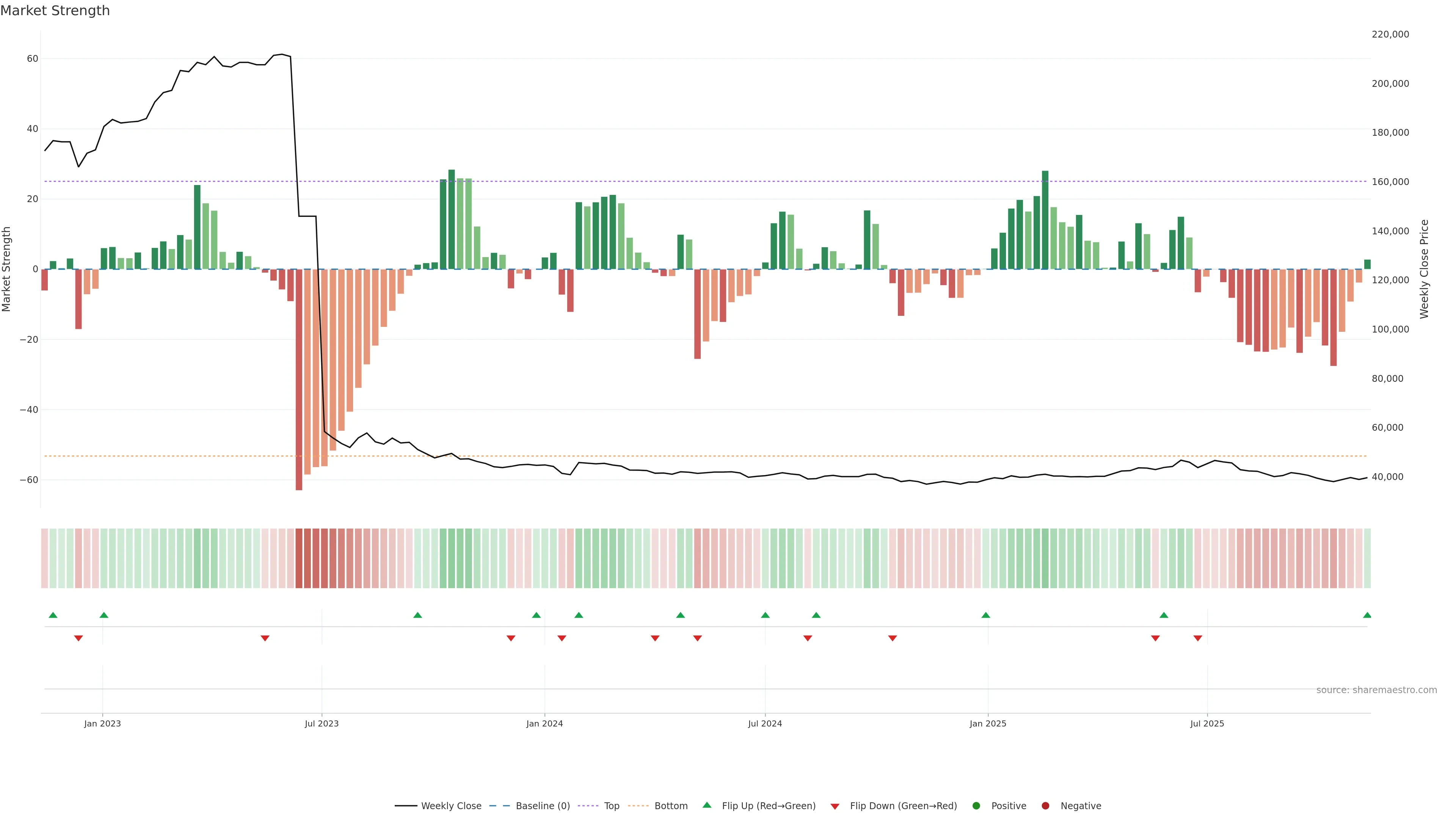Click the Positive green circle legend icon
The height and width of the screenshot is (819, 1456).
point(976,806)
